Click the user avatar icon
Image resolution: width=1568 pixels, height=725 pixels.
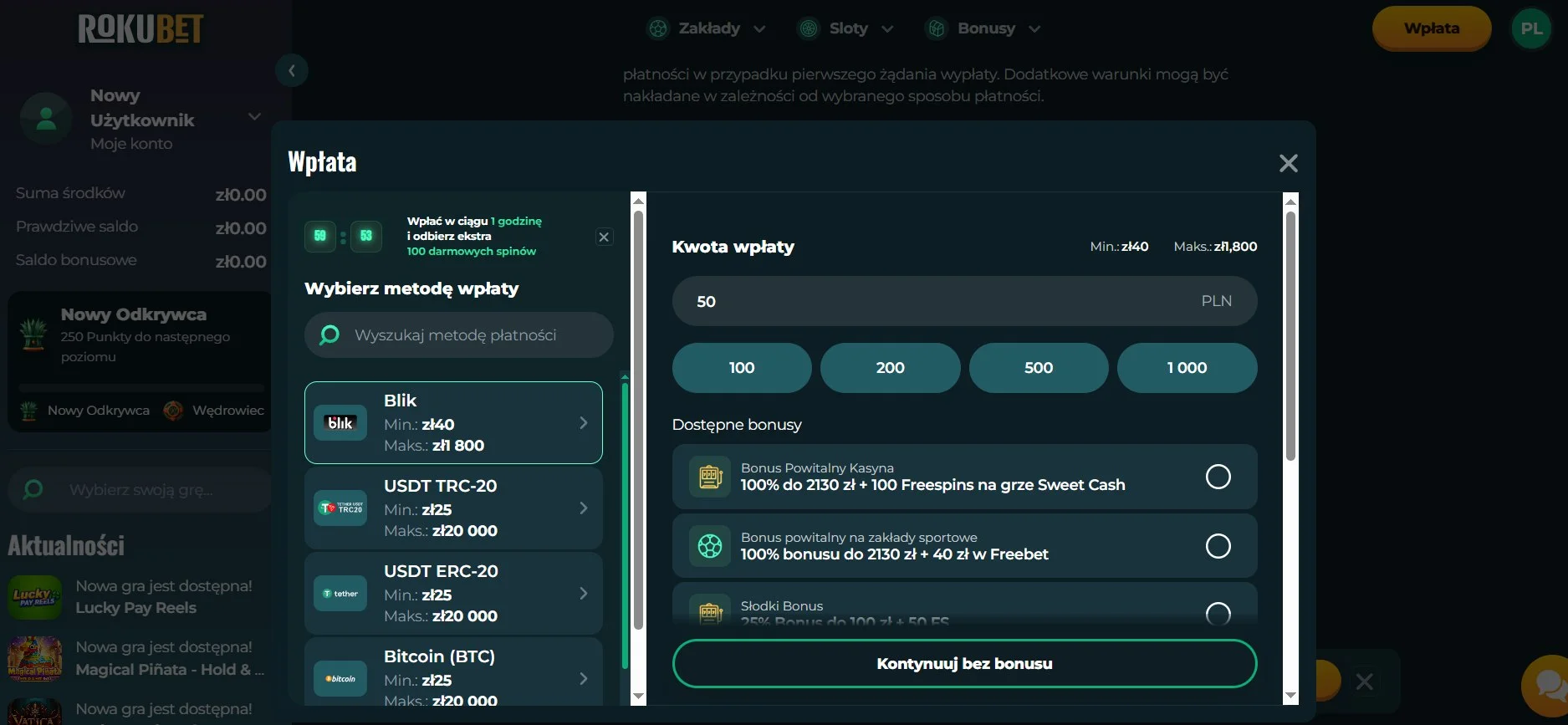click(x=46, y=119)
